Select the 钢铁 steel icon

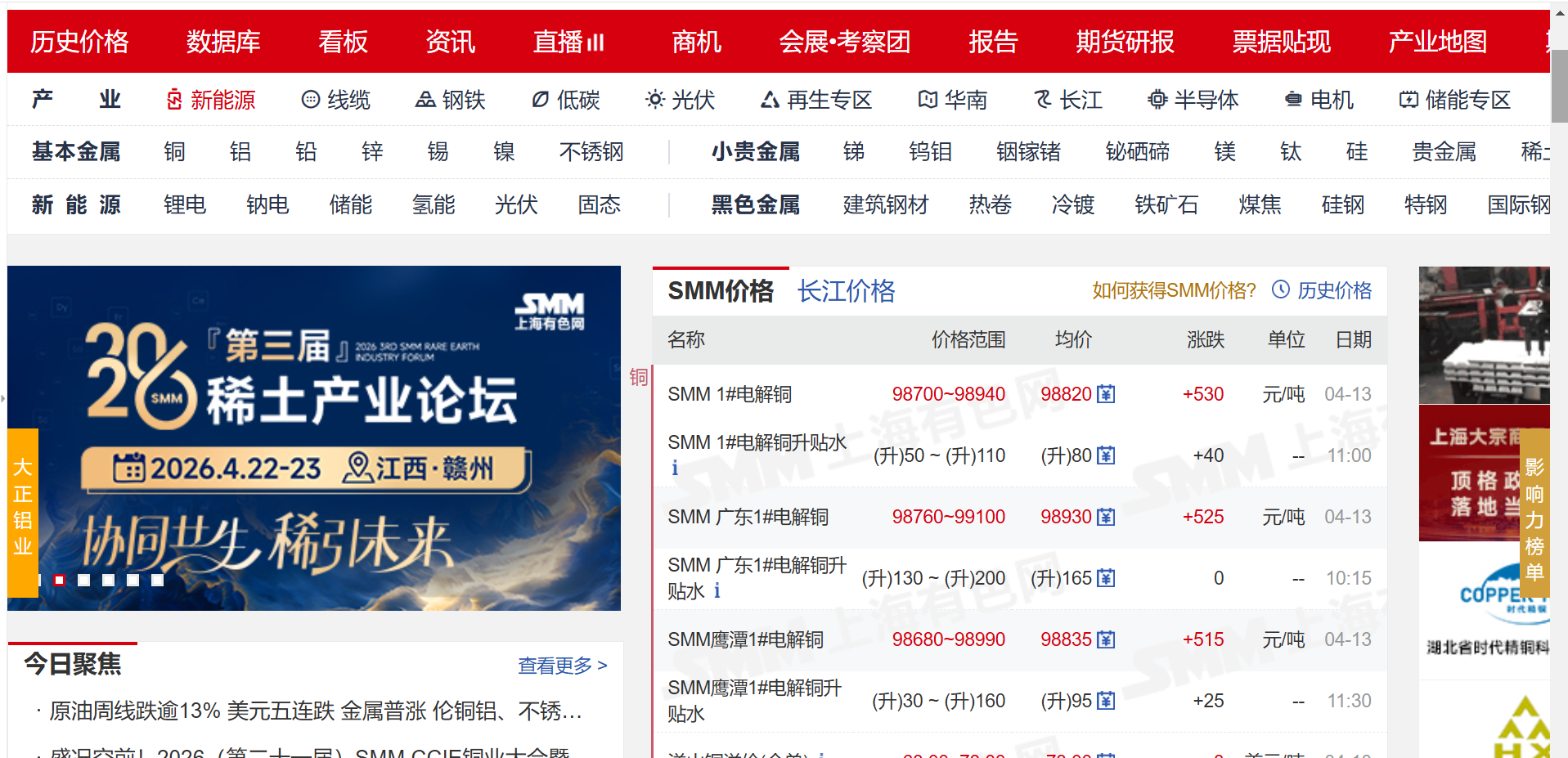pos(425,100)
